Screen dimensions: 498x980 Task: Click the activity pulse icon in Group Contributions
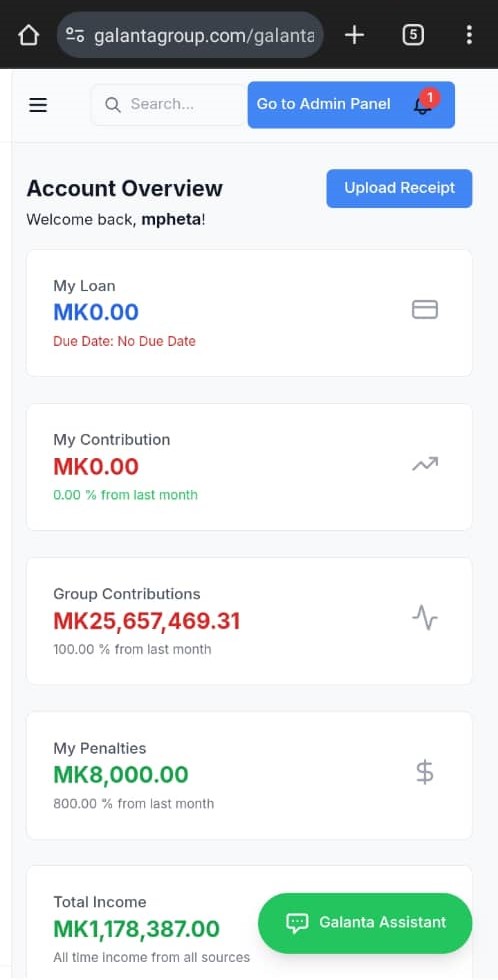(x=425, y=618)
